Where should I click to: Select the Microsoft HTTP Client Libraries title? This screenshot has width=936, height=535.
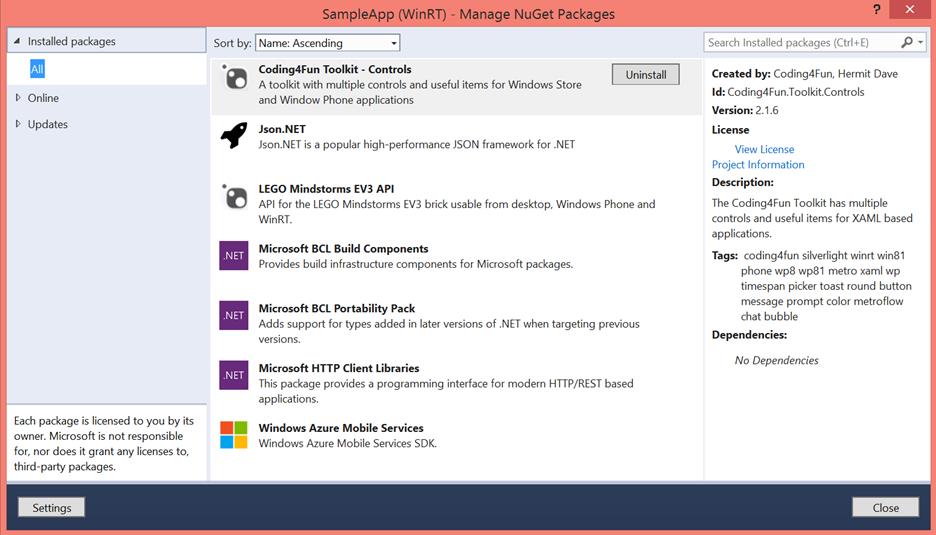[339, 368]
